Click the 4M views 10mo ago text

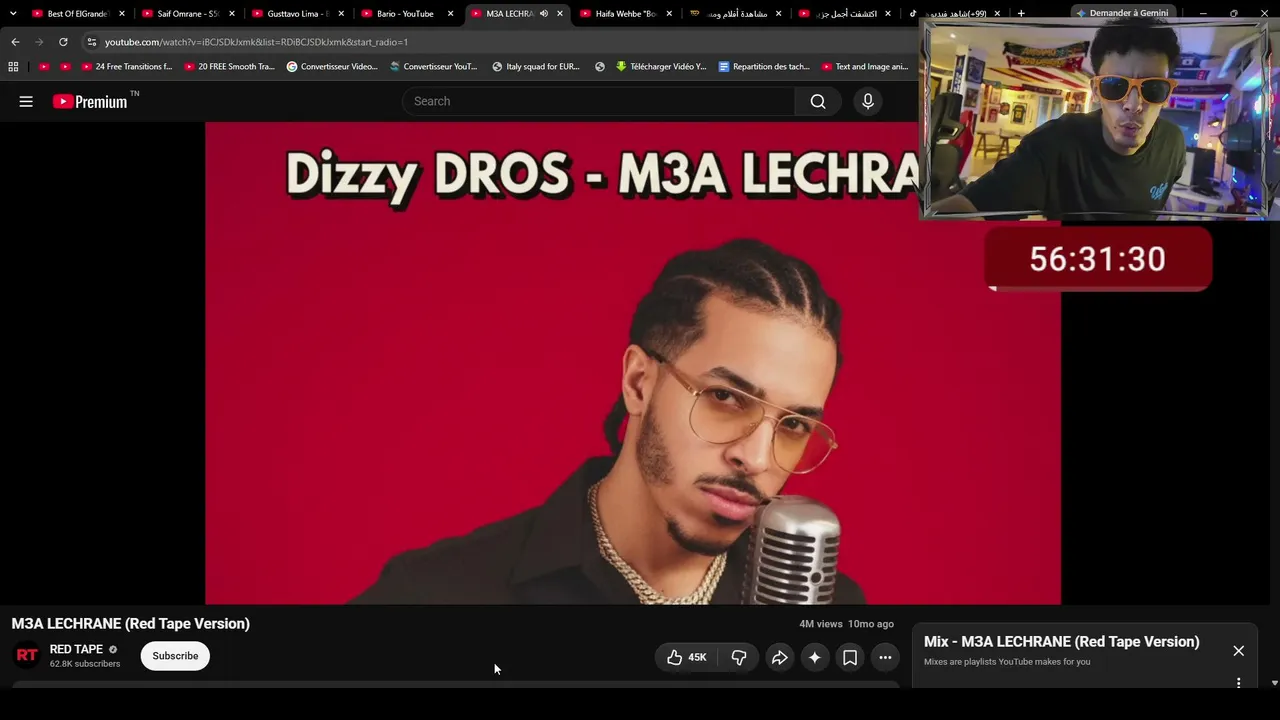pyautogui.click(x=846, y=624)
